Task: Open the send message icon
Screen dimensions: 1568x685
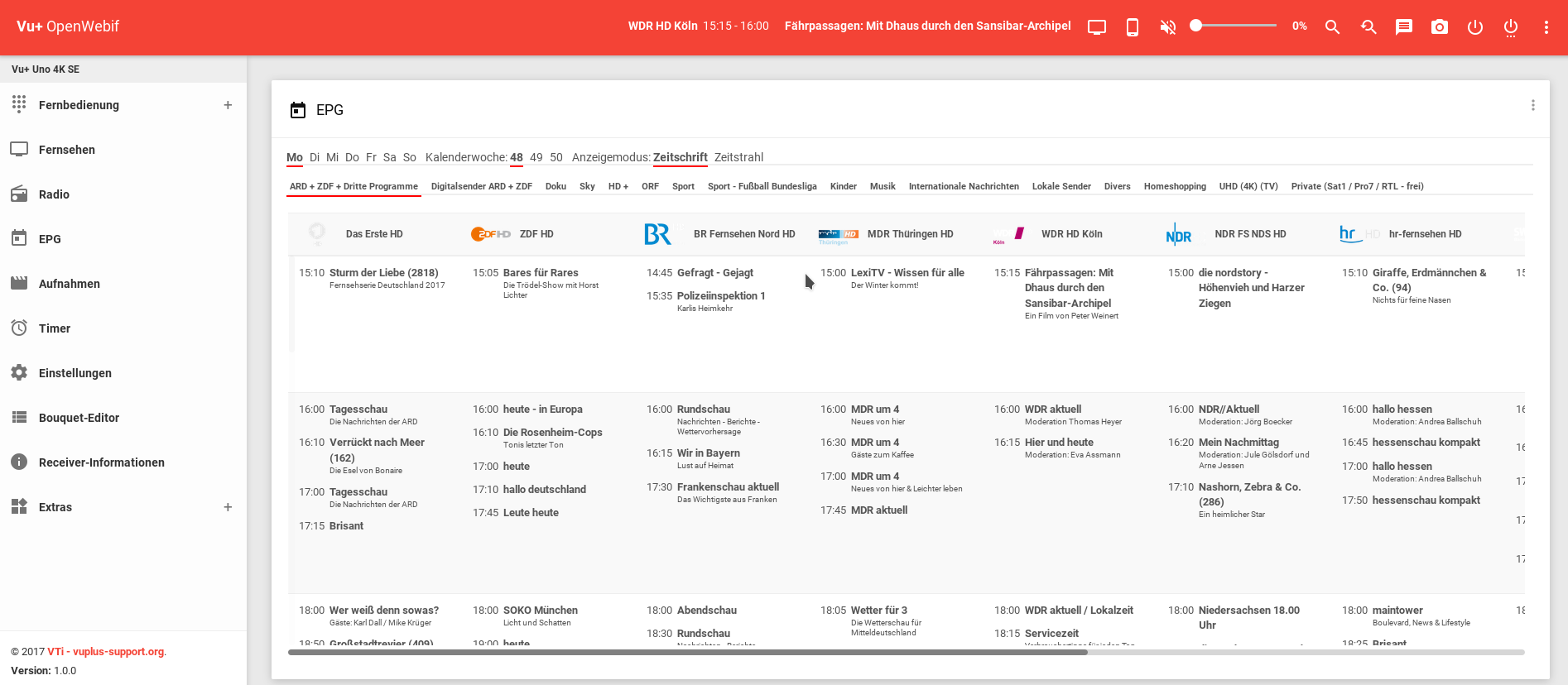Action: pyautogui.click(x=1404, y=27)
